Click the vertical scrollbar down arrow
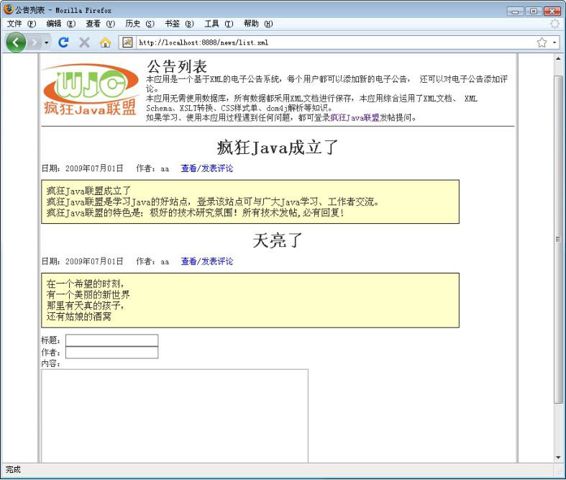 pyautogui.click(x=558, y=458)
